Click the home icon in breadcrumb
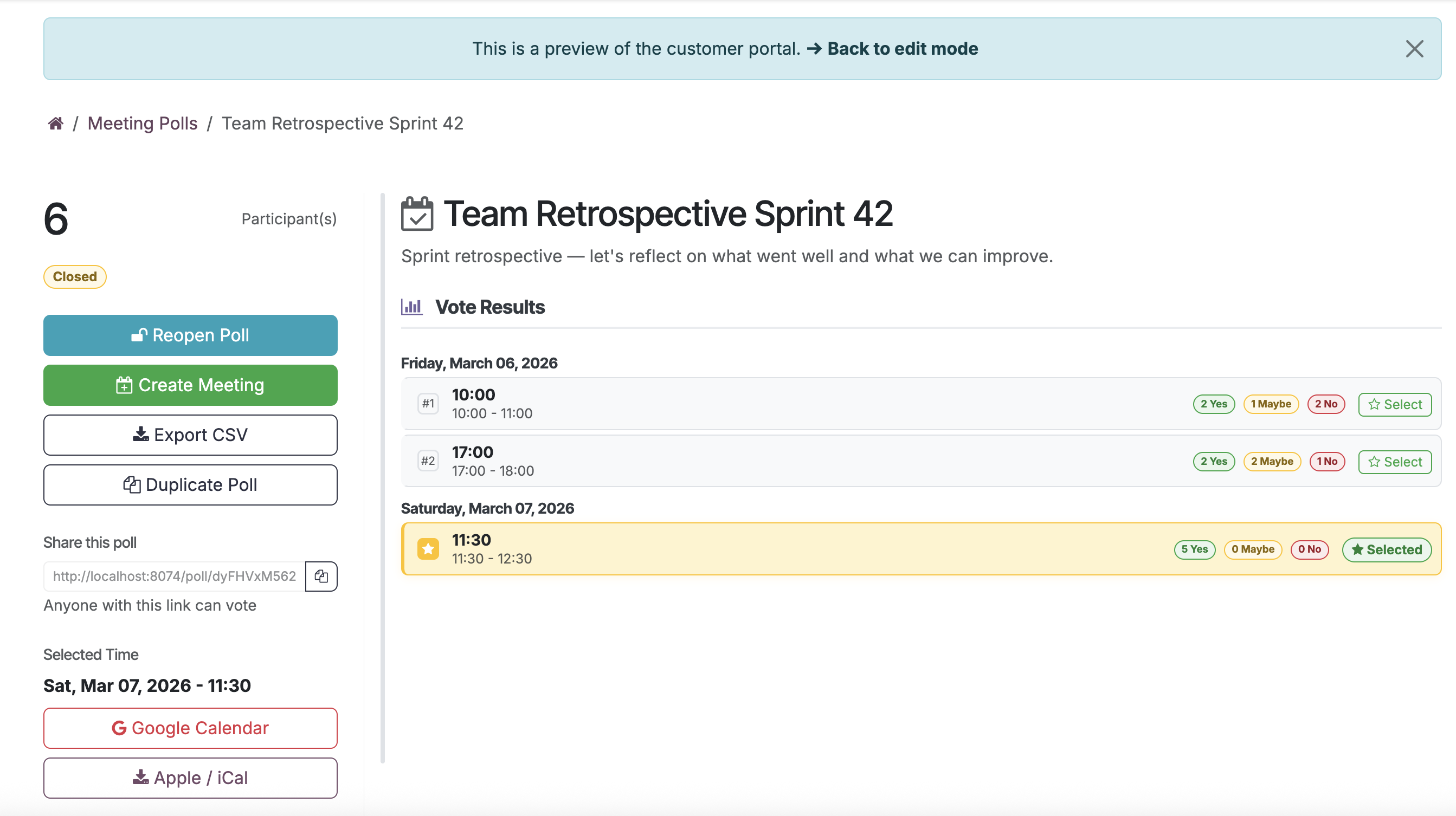The width and height of the screenshot is (1456, 816). click(55, 123)
